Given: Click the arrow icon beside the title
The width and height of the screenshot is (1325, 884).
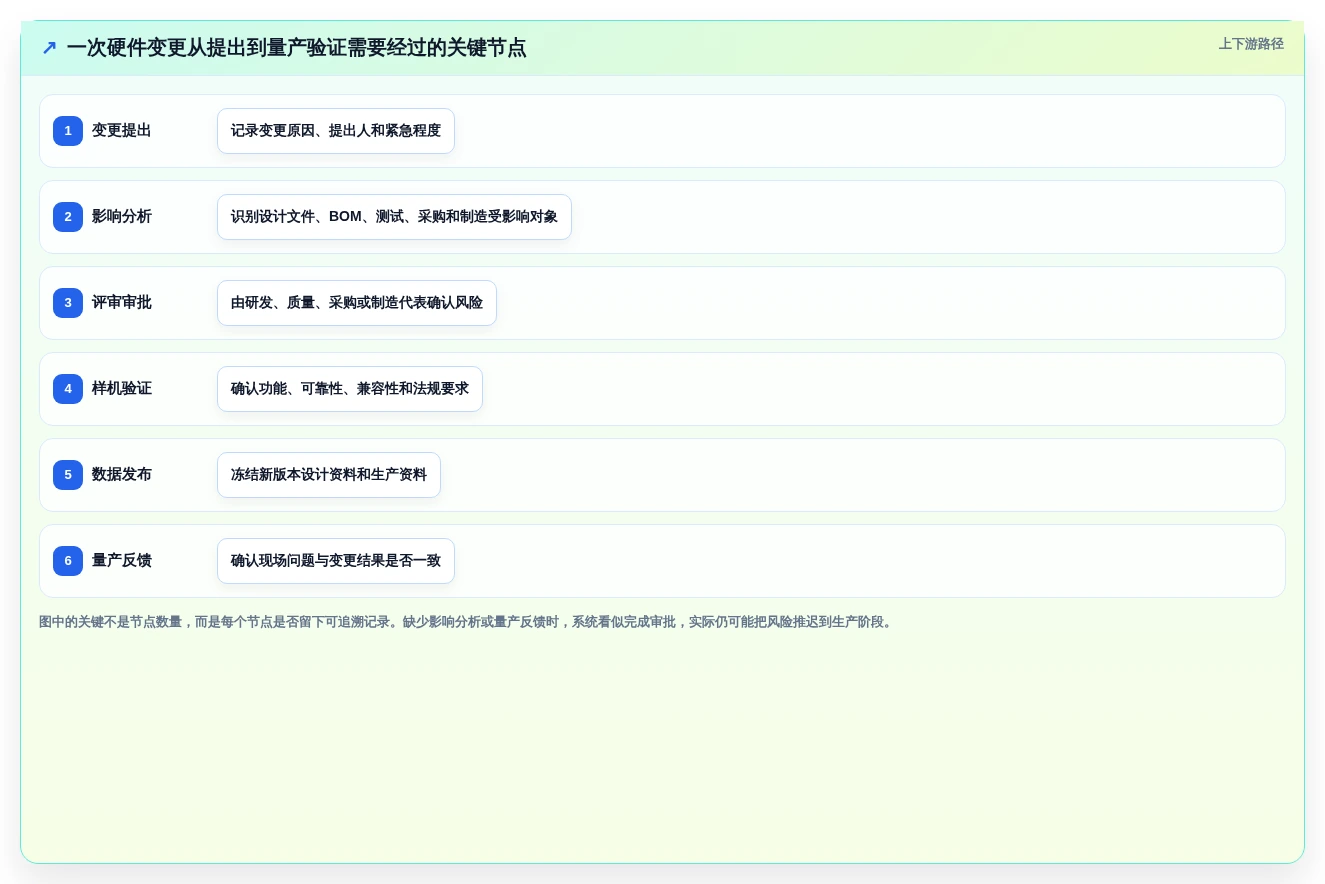Looking at the screenshot, I should pos(49,48).
